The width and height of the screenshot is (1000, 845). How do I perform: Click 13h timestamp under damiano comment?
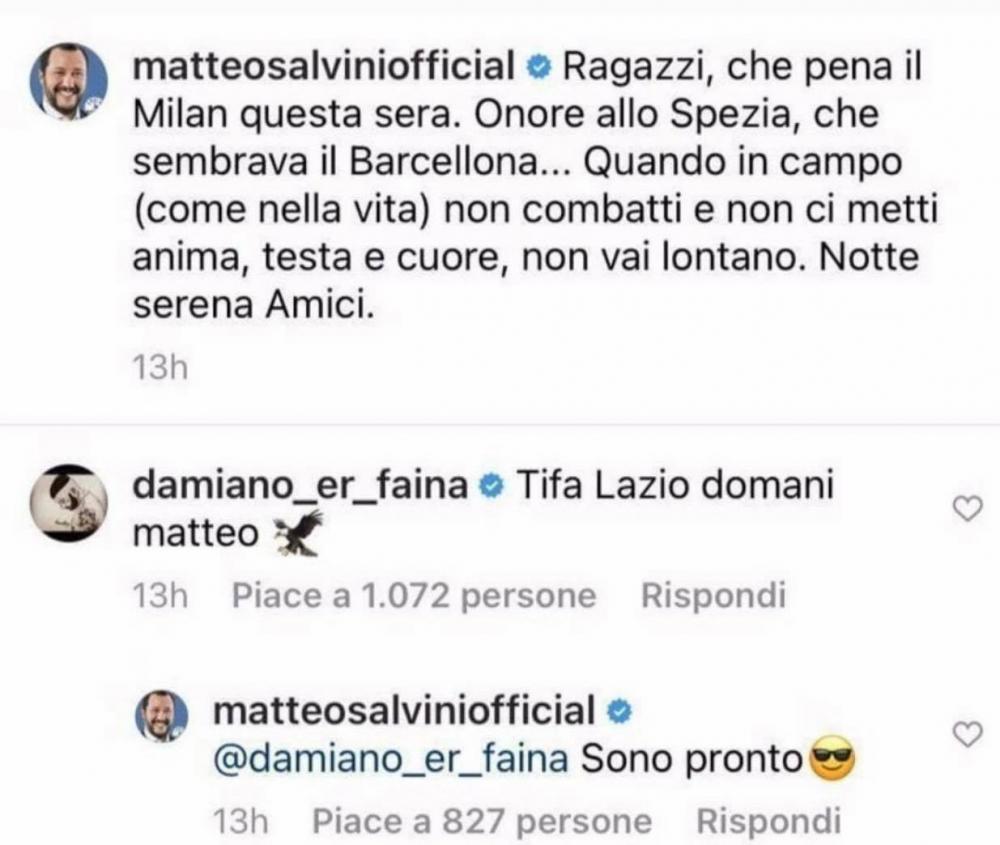click(160, 596)
